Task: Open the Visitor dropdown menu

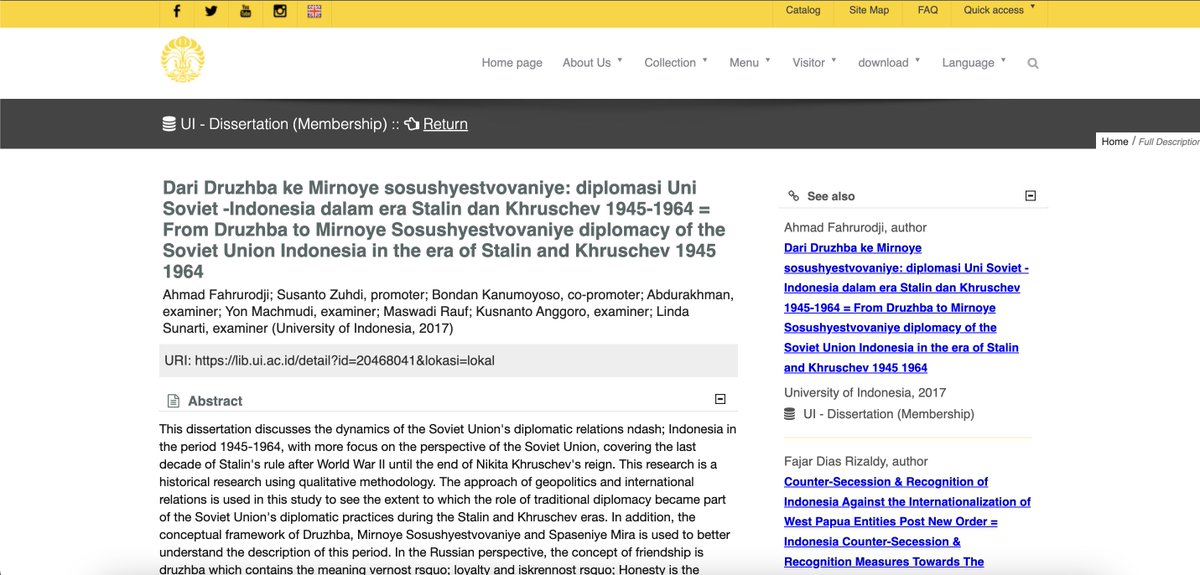Action: pos(814,62)
